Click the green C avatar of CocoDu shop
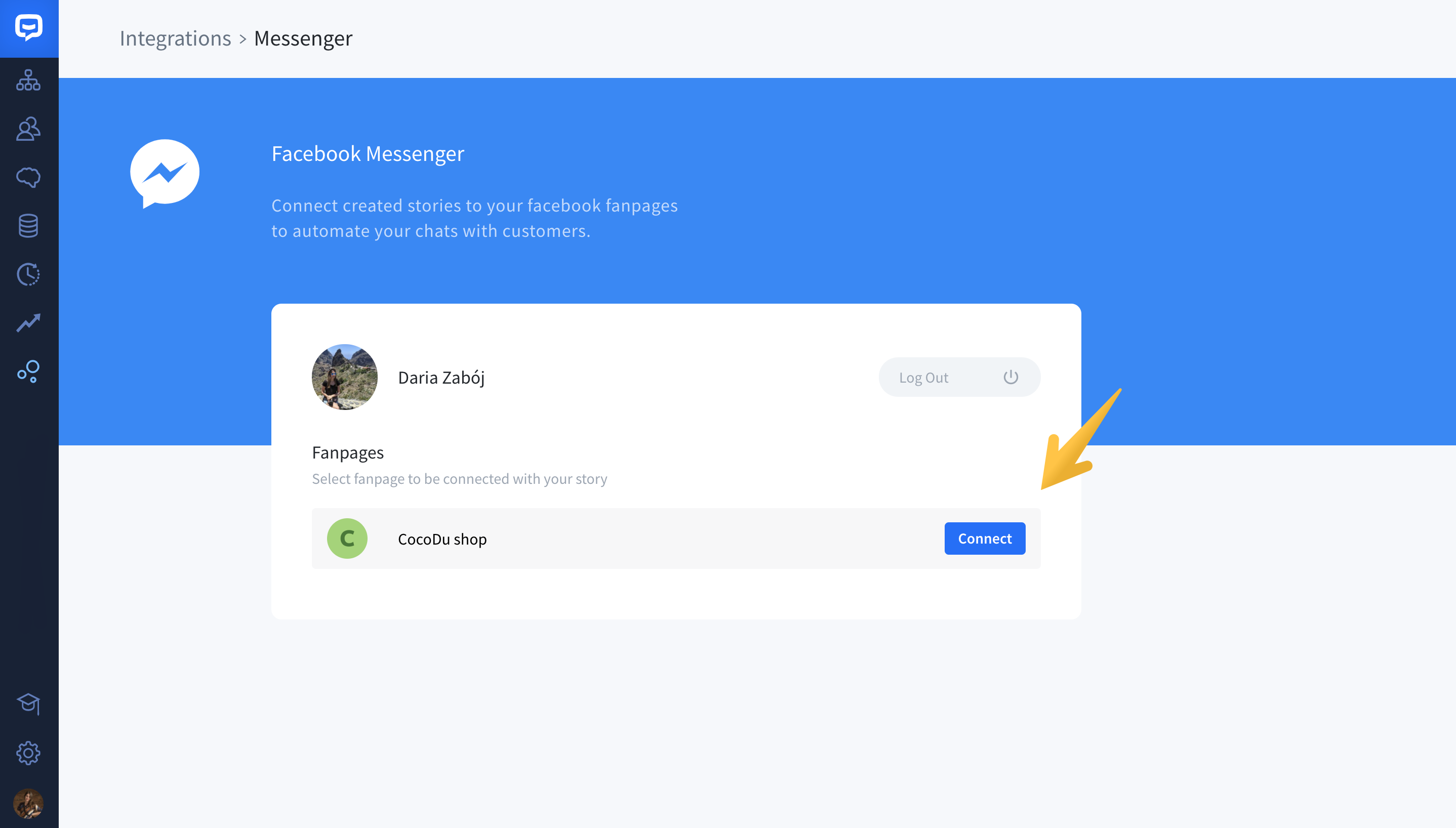This screenshot has width=1456, height=828. [x=347, y=538]
